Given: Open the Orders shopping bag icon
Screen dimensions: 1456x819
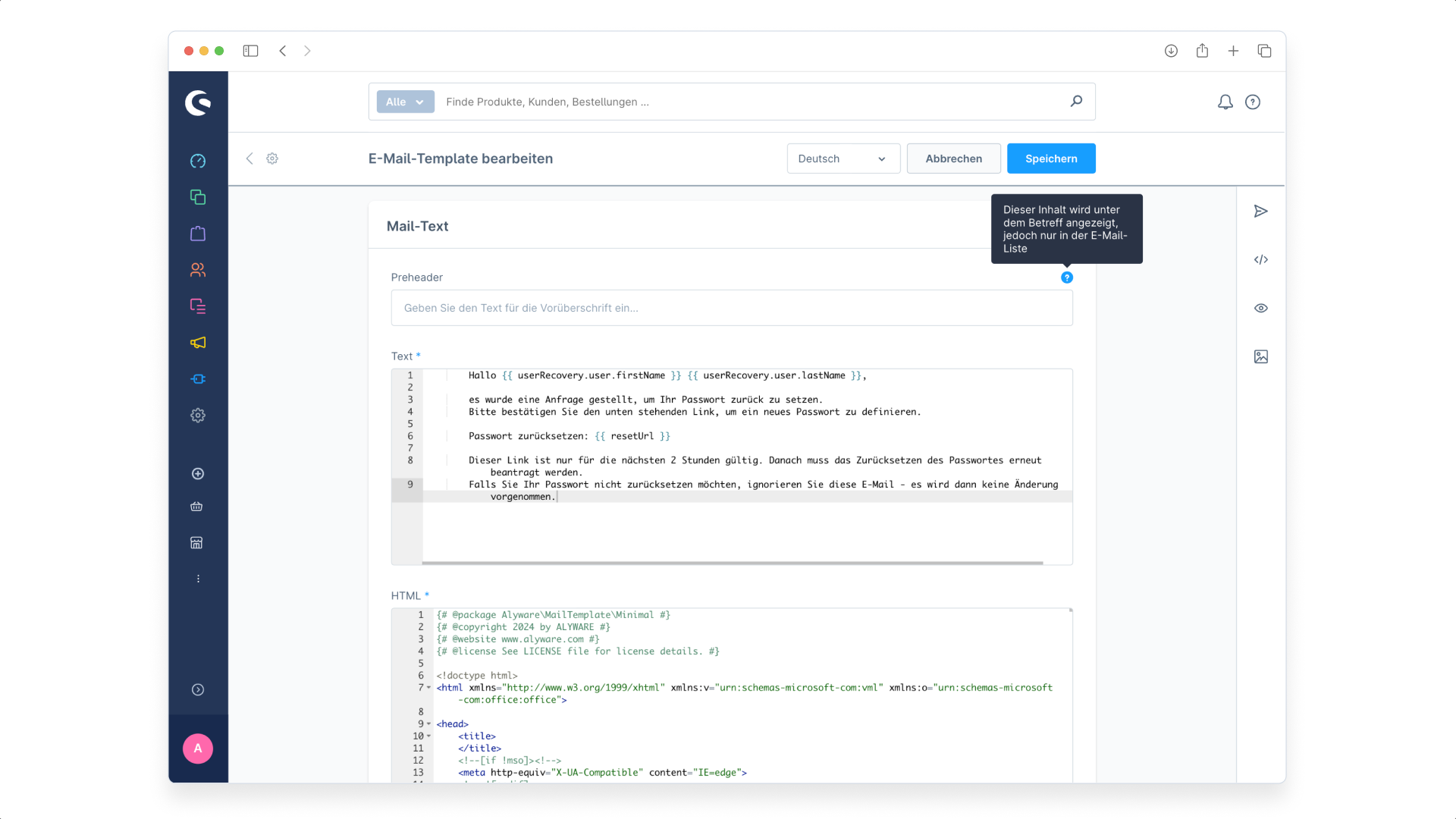Looking at the screenshot, I should [x=198, y=234].
